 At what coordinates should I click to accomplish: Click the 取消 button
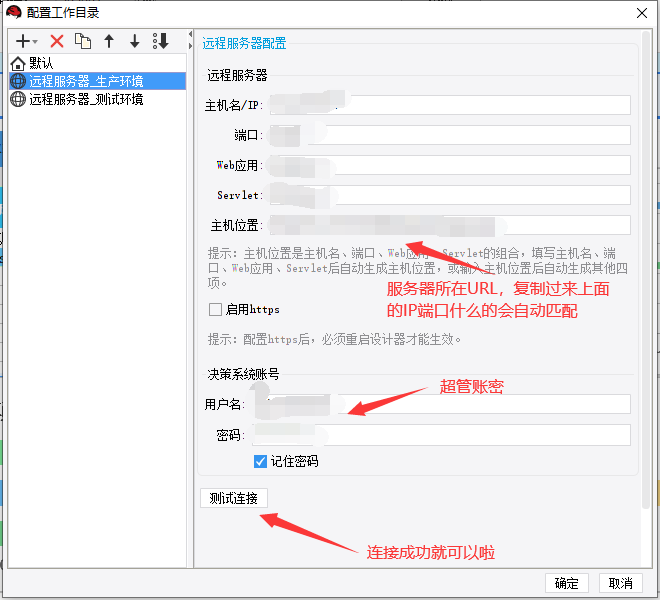[621, 583]
